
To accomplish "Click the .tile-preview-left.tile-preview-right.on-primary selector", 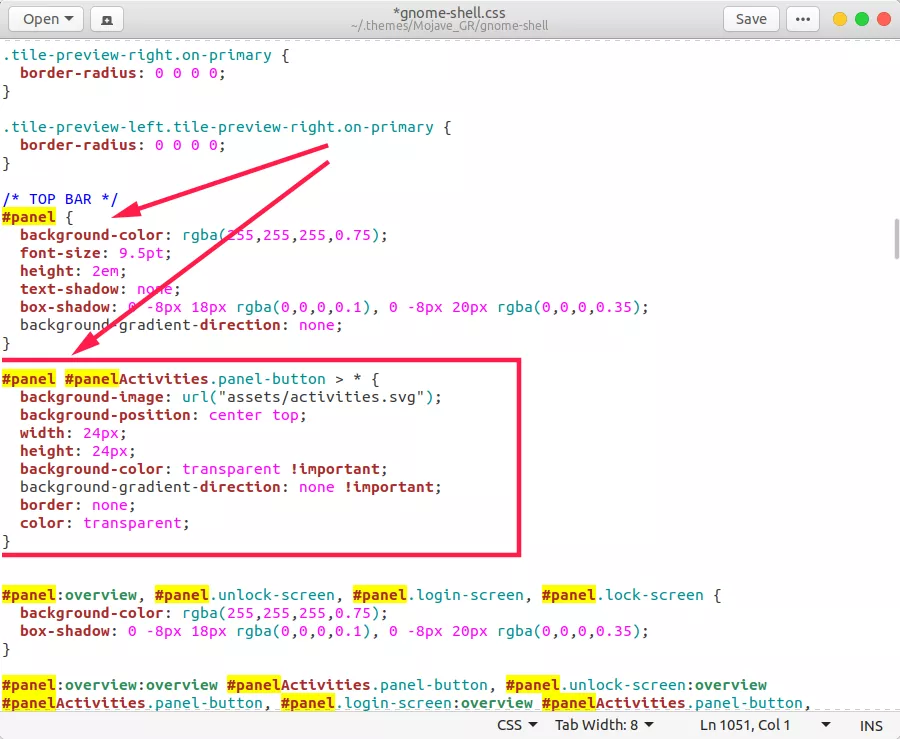I will coord(218,127).
